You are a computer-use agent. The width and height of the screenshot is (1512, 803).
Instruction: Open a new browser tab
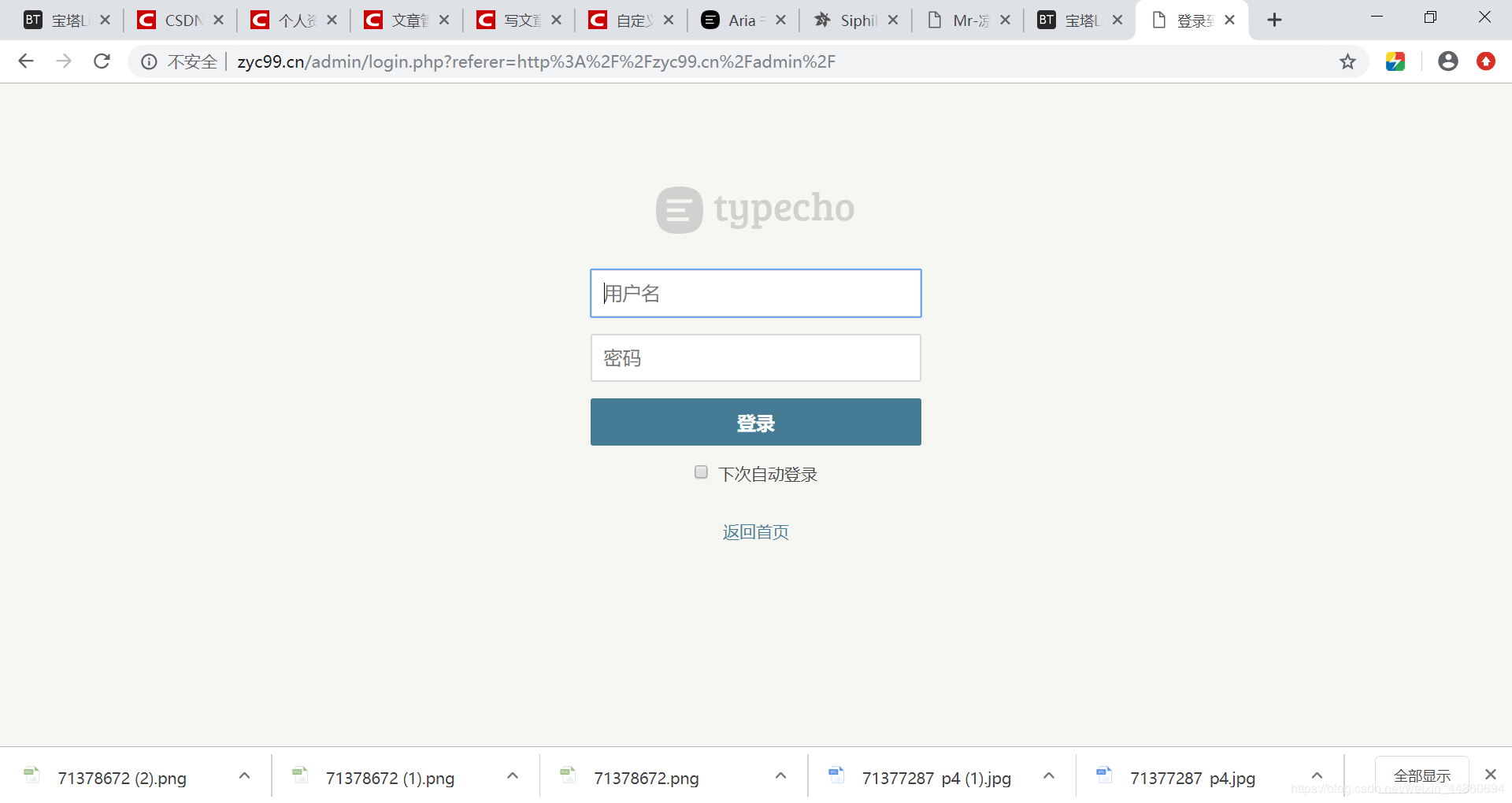(1274, 20)
